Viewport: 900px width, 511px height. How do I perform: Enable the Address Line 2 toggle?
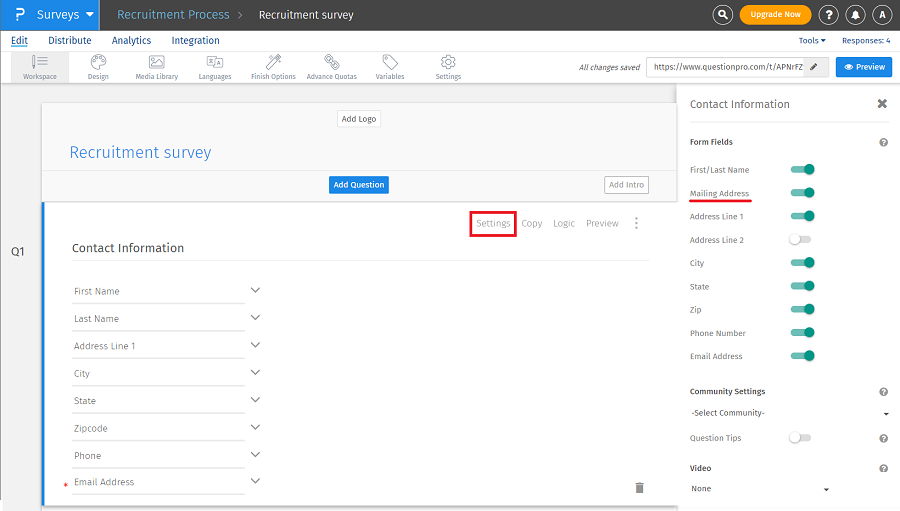(800, 240)
